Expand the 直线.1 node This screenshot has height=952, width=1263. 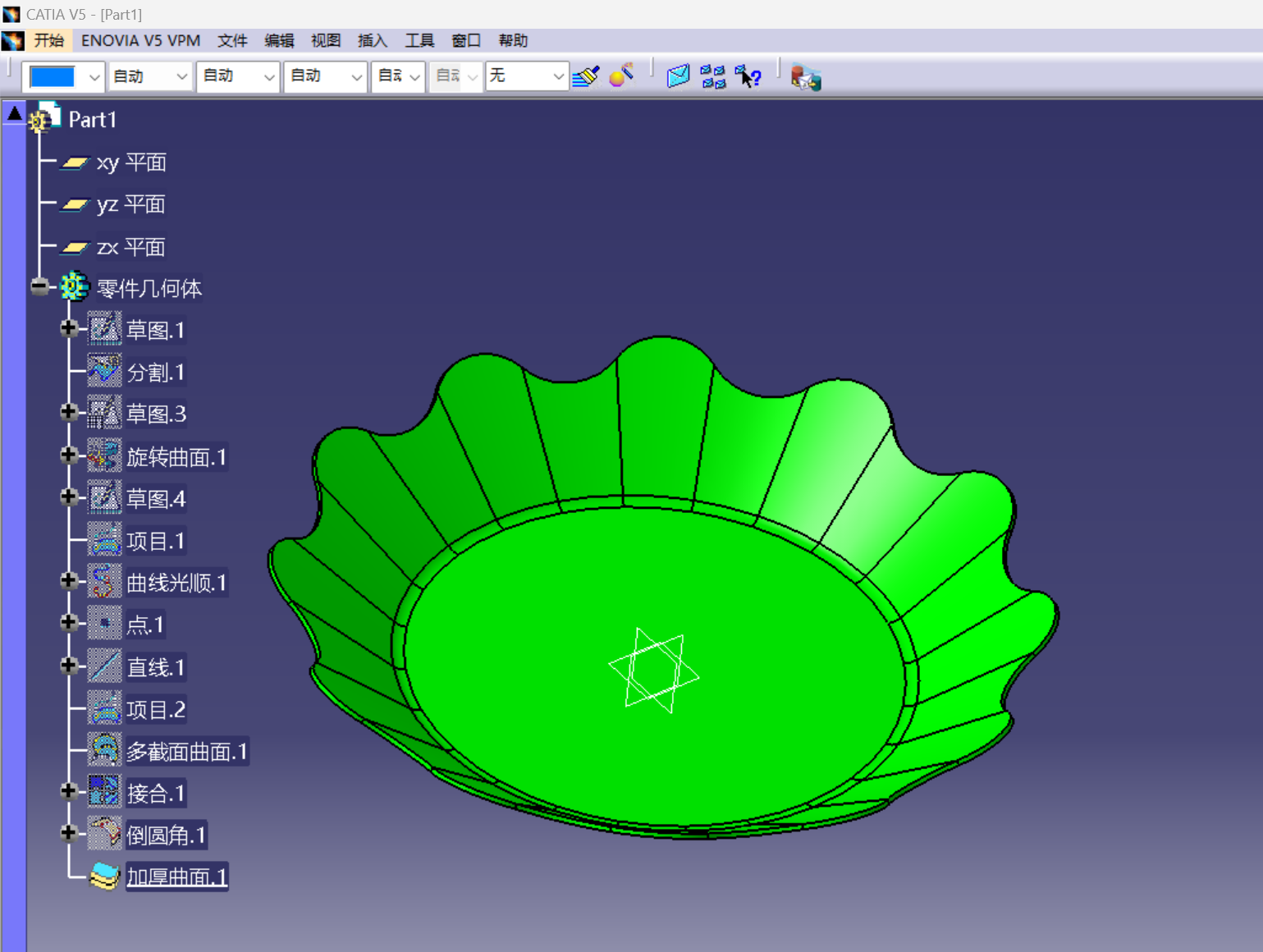coord(69,665)
